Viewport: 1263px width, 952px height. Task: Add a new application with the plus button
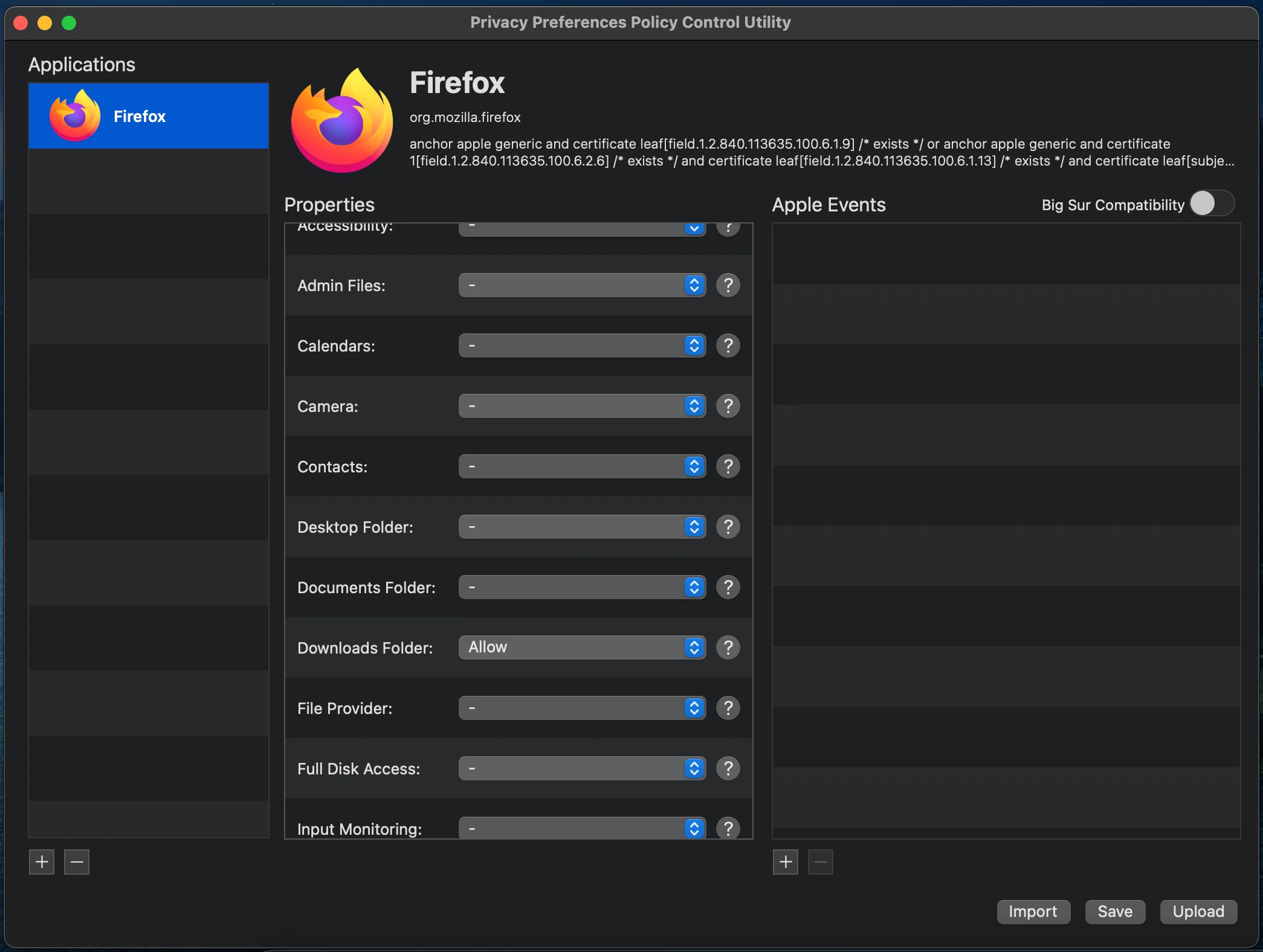(x=42, y=862)
